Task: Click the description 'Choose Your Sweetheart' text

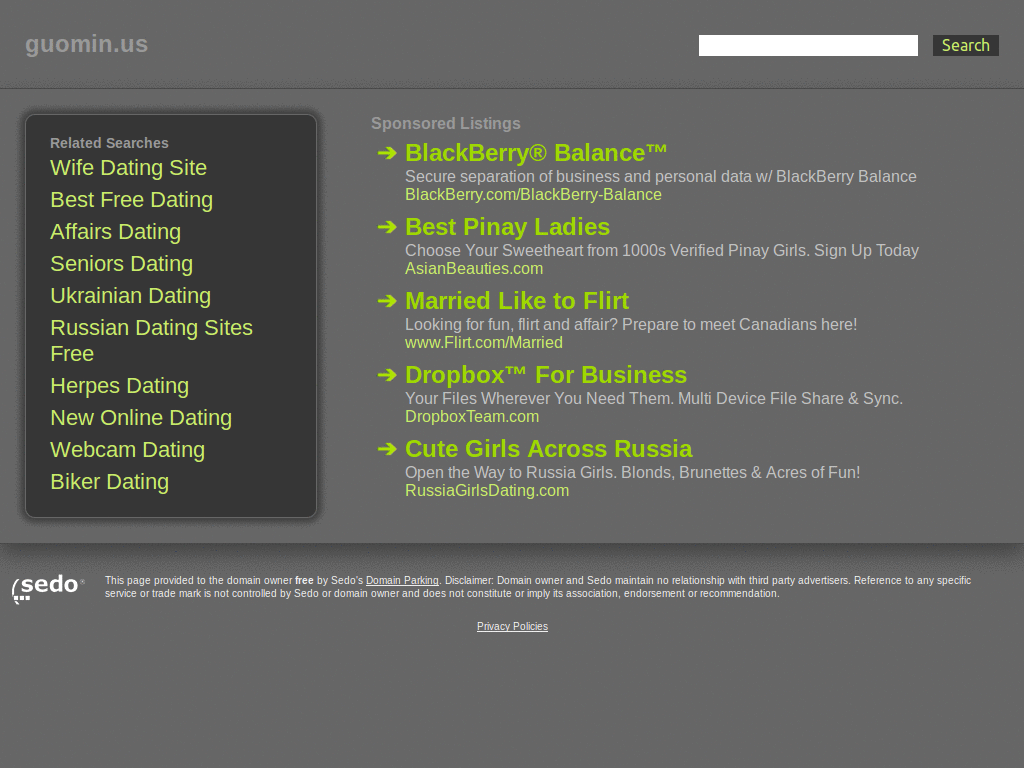Action: (662, 251)
